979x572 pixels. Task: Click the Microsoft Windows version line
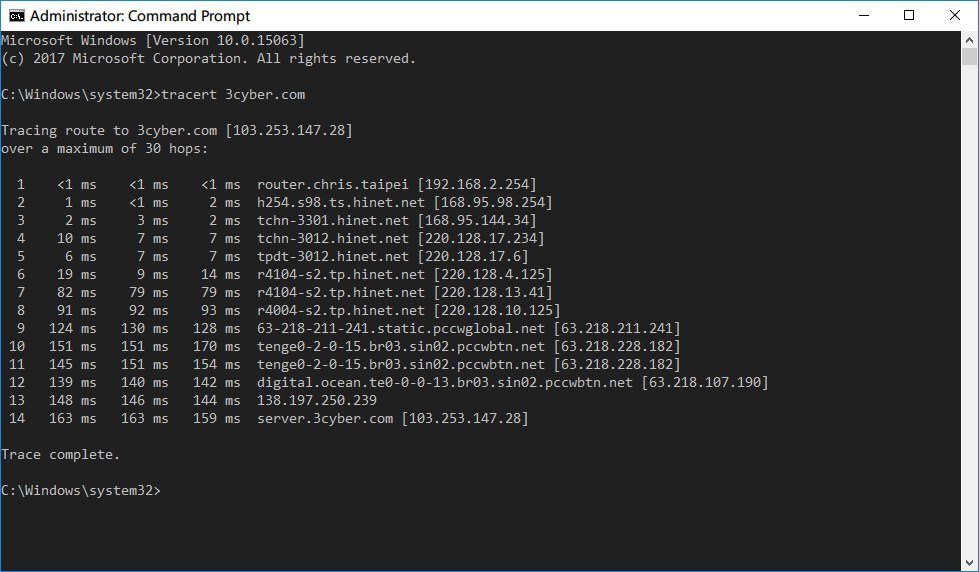click(153, 40)
